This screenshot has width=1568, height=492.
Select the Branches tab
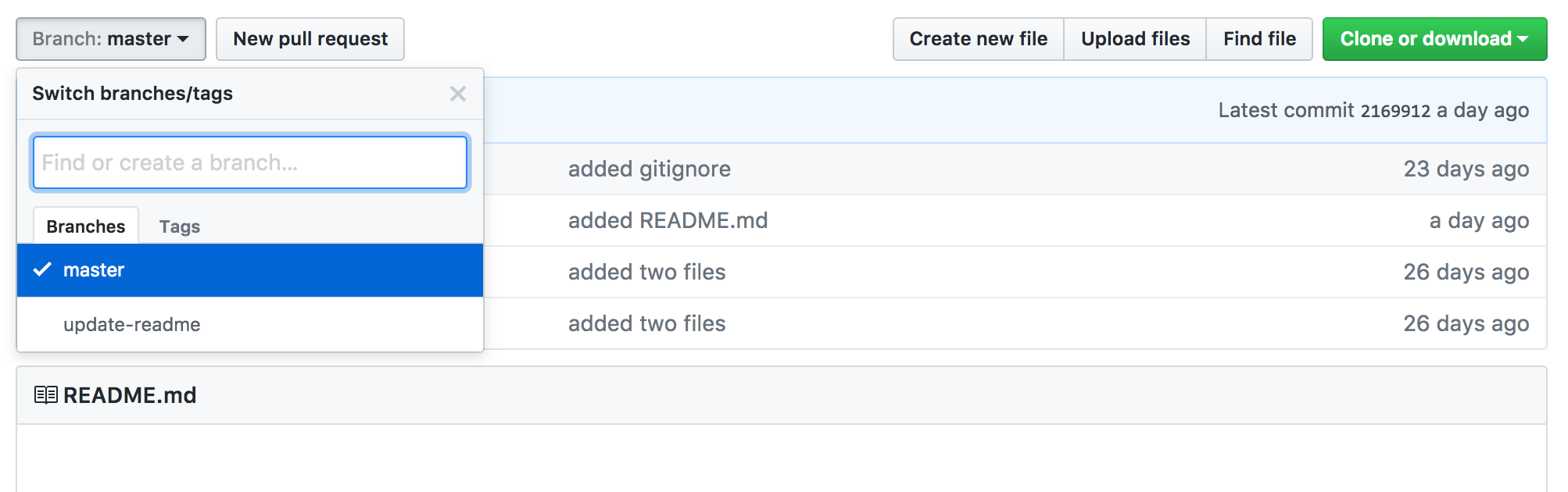click(x=86, y=226)
